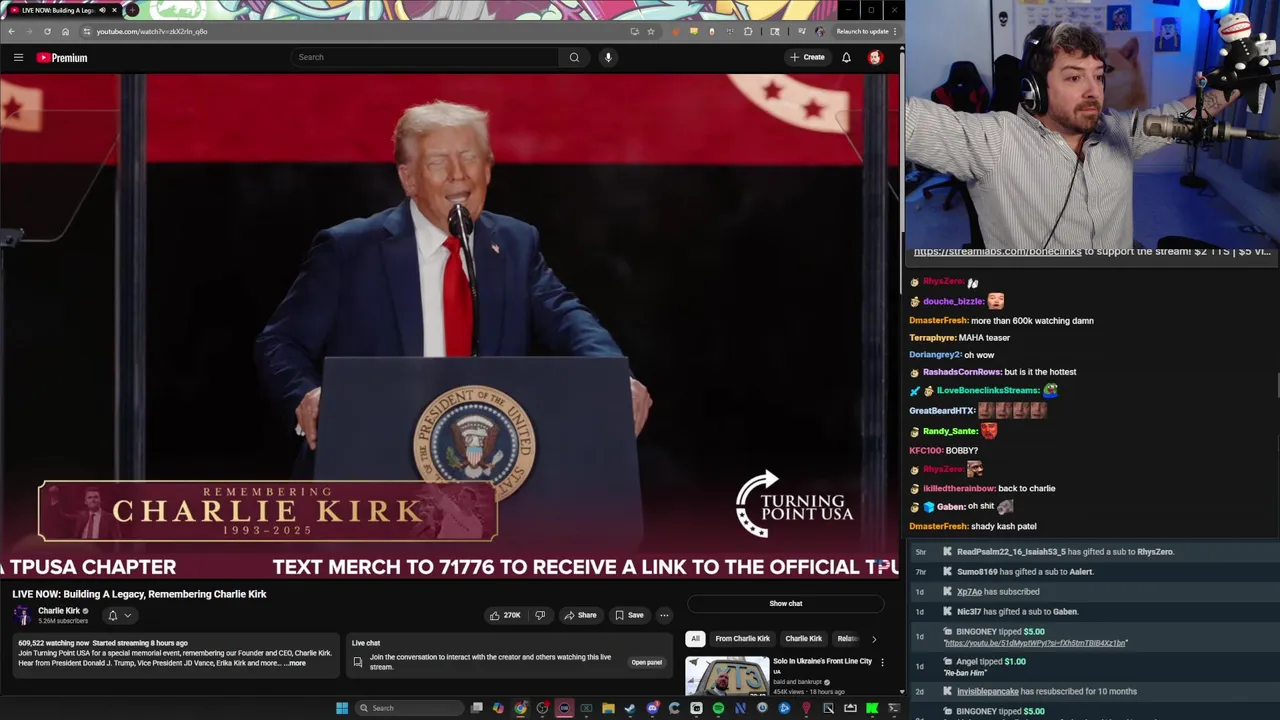Click Gaben username in chat
1280x720 pixels.
click(x=950, y=507)
